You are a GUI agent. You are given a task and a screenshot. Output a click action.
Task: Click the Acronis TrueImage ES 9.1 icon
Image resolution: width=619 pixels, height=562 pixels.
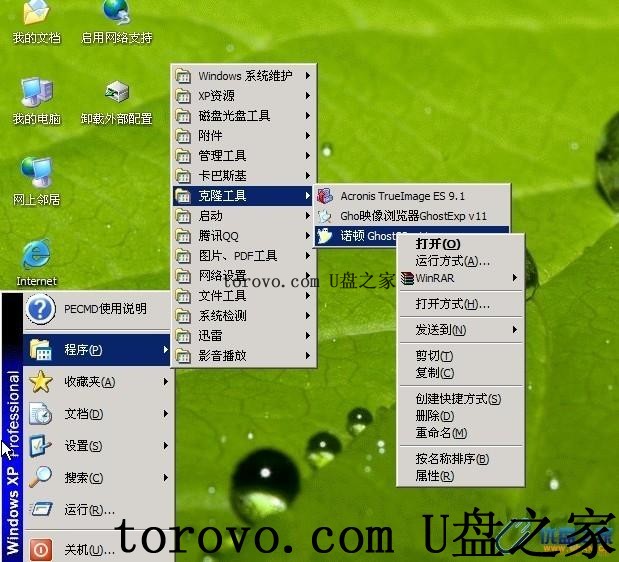[x=325, y=196]
